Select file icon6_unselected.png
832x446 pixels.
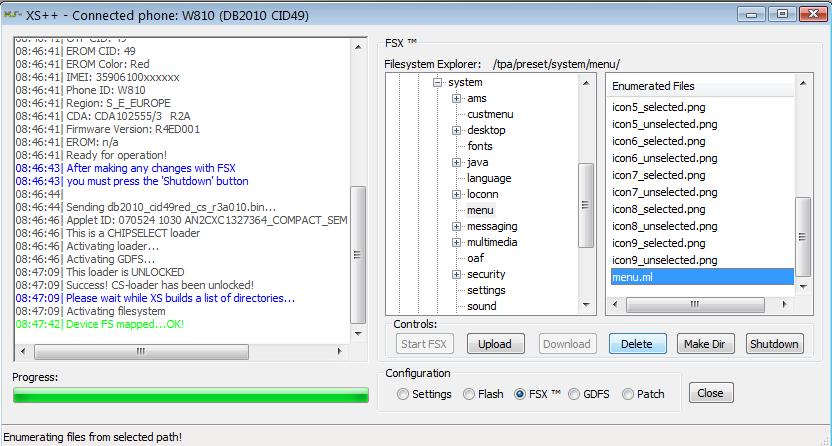pyautogui.click(x=664, y=158)
